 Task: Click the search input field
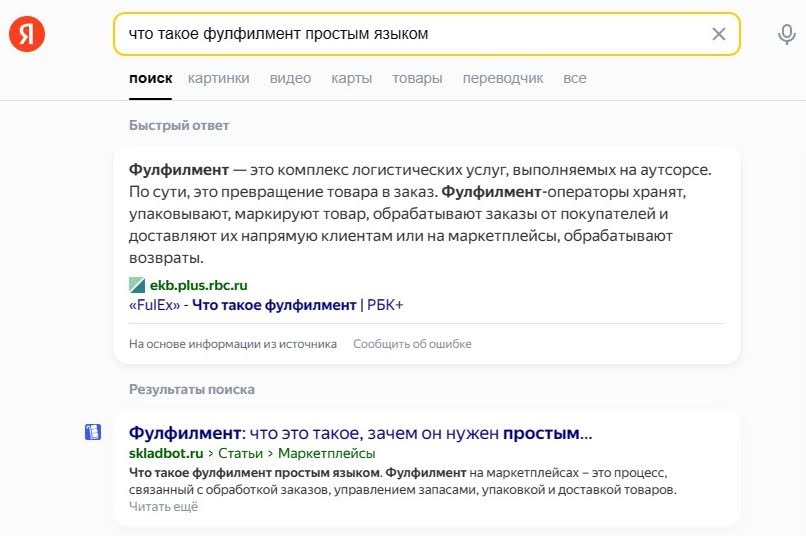pos(410,34)
